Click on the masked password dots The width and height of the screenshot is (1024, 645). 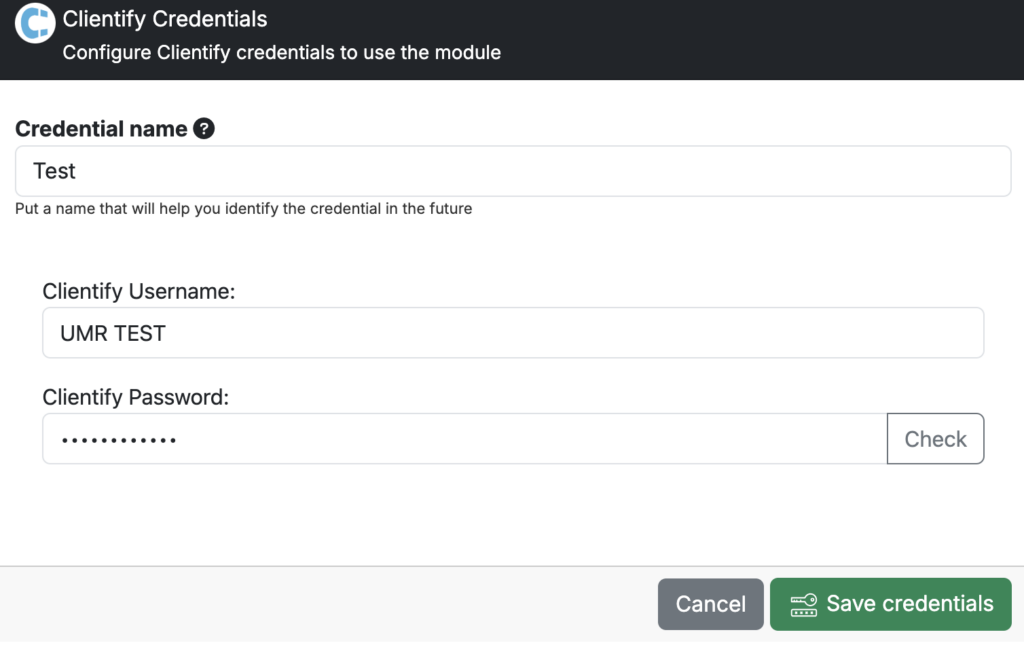click(118, 441)
